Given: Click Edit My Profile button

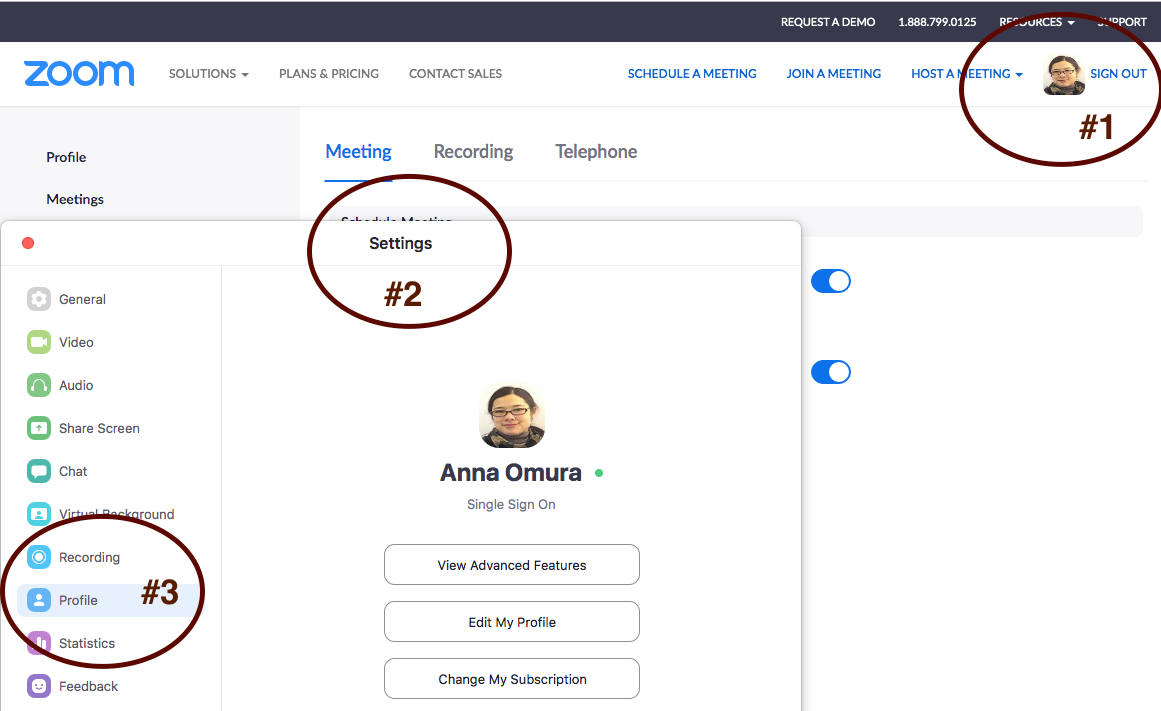Looking at the screenshot, I should (512, 622).
